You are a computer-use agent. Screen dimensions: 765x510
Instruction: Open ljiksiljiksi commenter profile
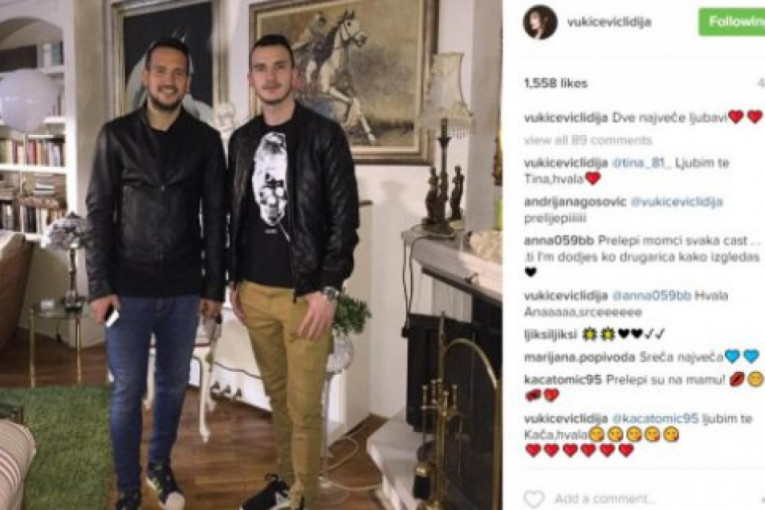(x=550, y=335)
